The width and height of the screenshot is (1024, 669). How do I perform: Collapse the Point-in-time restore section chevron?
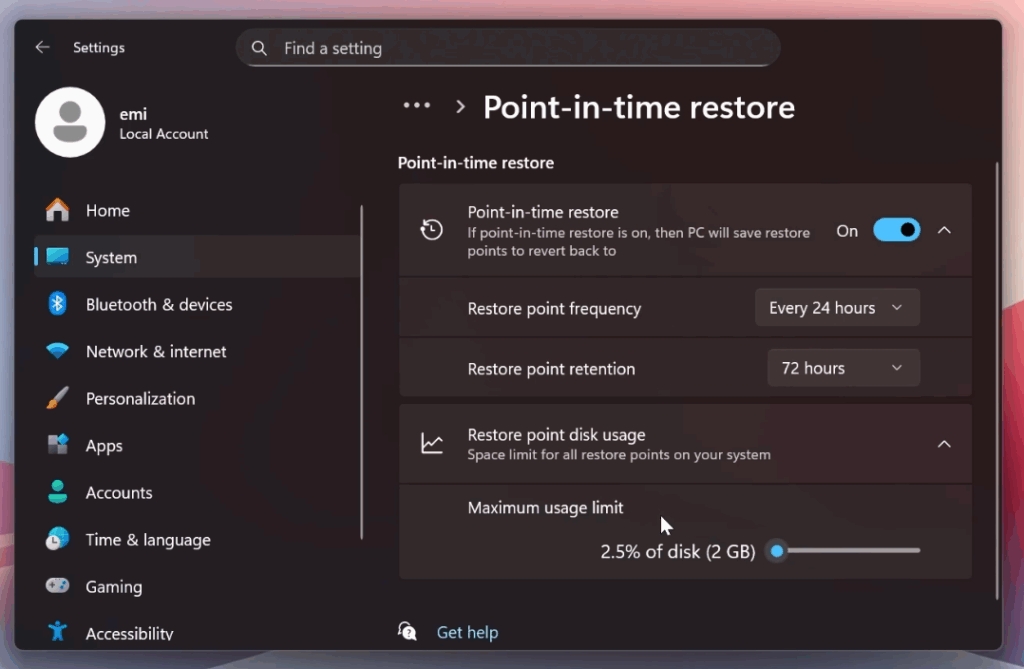tap(944, 230)
